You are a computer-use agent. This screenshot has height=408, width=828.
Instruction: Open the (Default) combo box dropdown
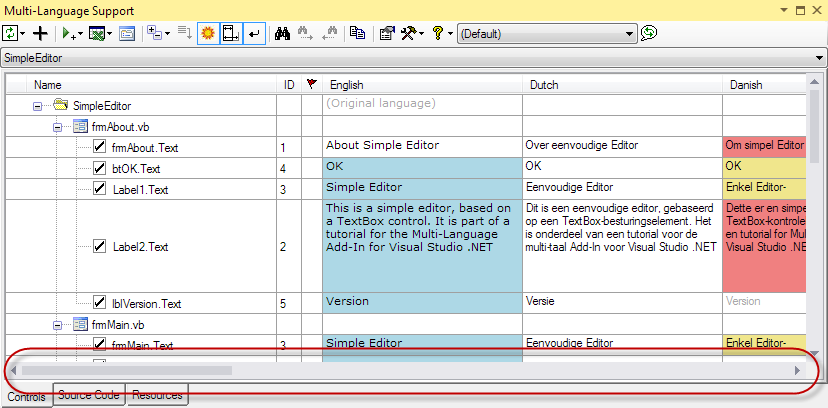click(x=629, y=34)
